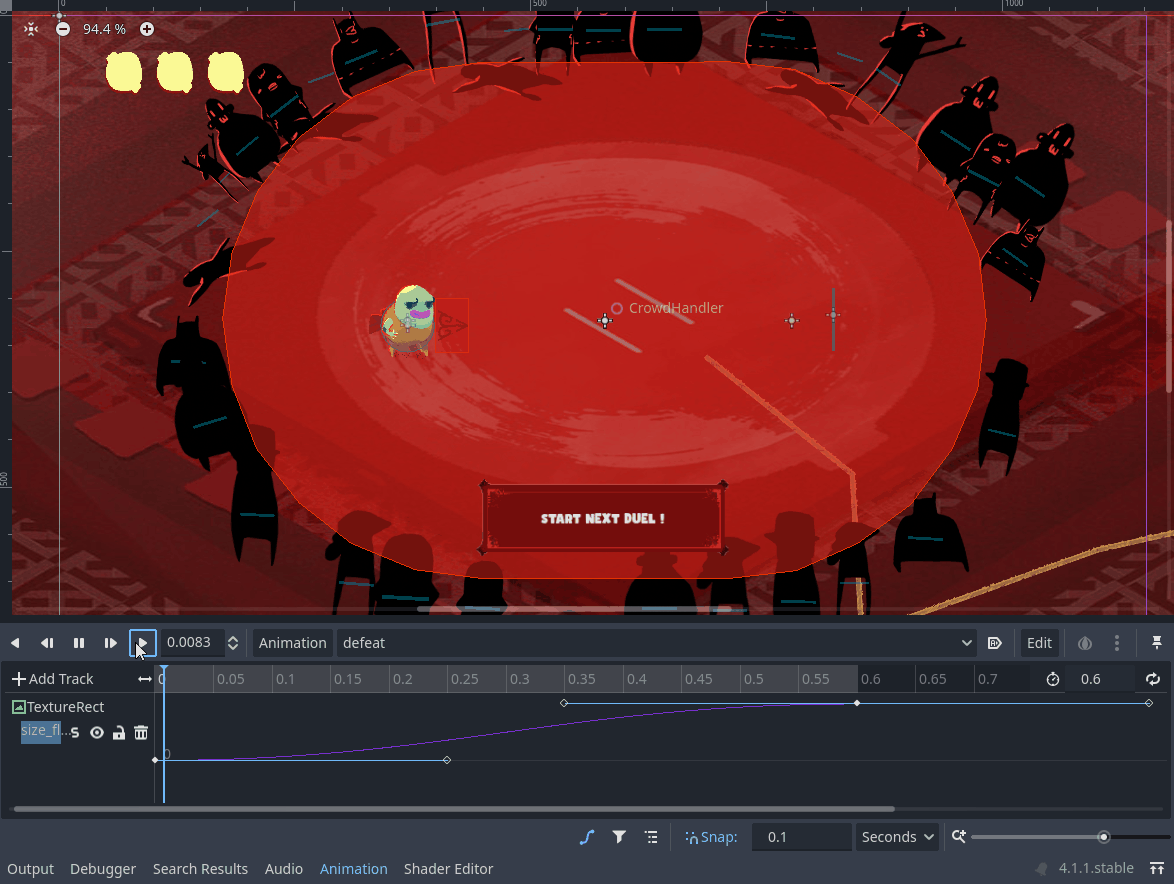Lock the size_fl curve track
1174x884 pixels.
click(119, 733)
